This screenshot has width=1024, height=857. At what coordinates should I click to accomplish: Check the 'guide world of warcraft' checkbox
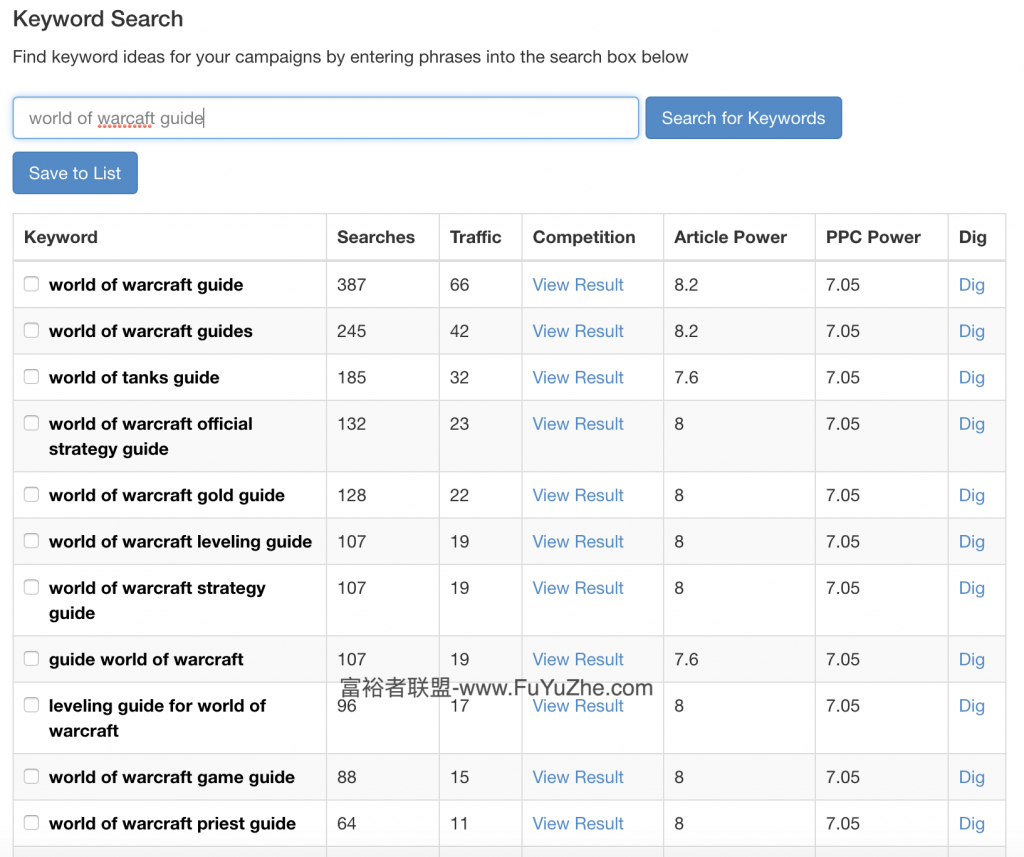[31, 658]
